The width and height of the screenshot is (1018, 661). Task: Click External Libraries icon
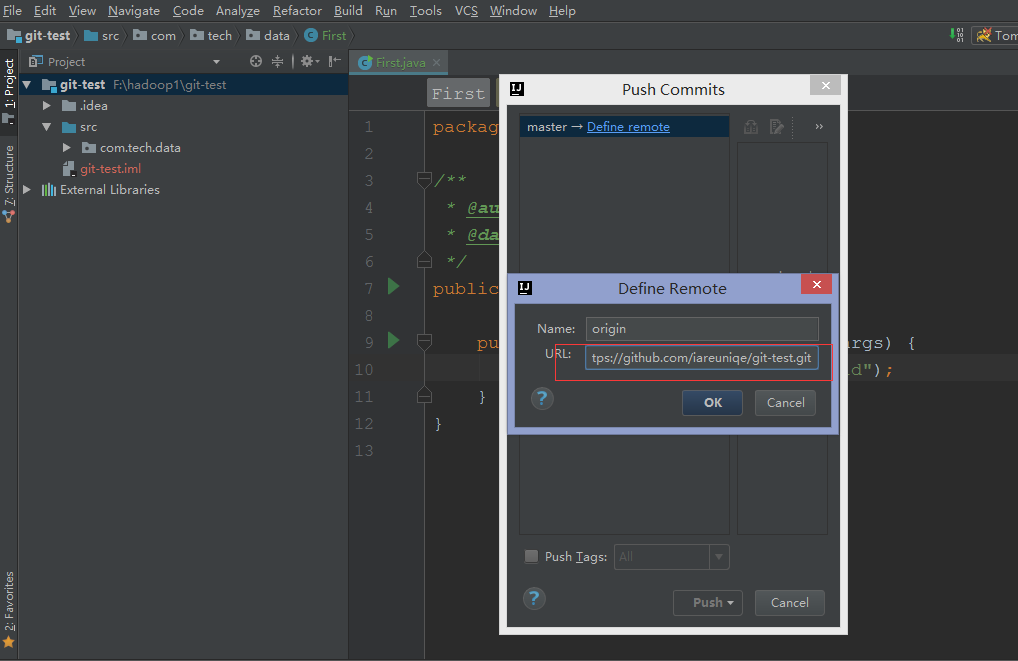pos(49,190)
